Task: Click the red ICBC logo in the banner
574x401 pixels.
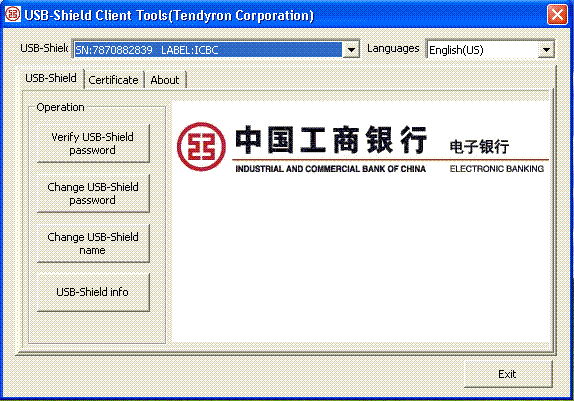Action: [x=201, y=146]
